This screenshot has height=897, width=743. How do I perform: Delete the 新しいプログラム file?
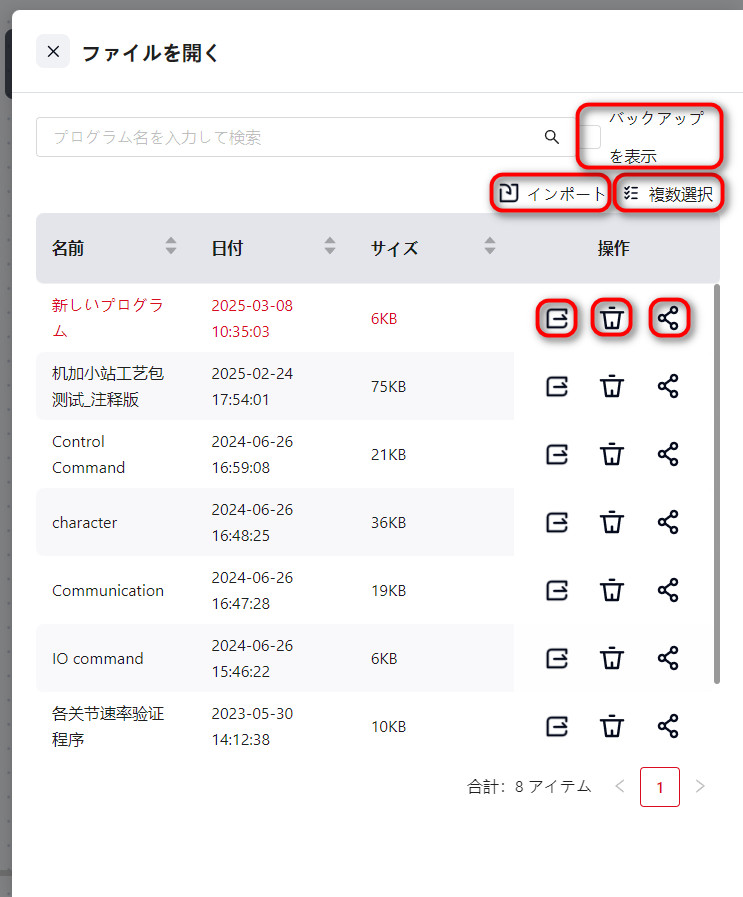(x=612, y=319)
